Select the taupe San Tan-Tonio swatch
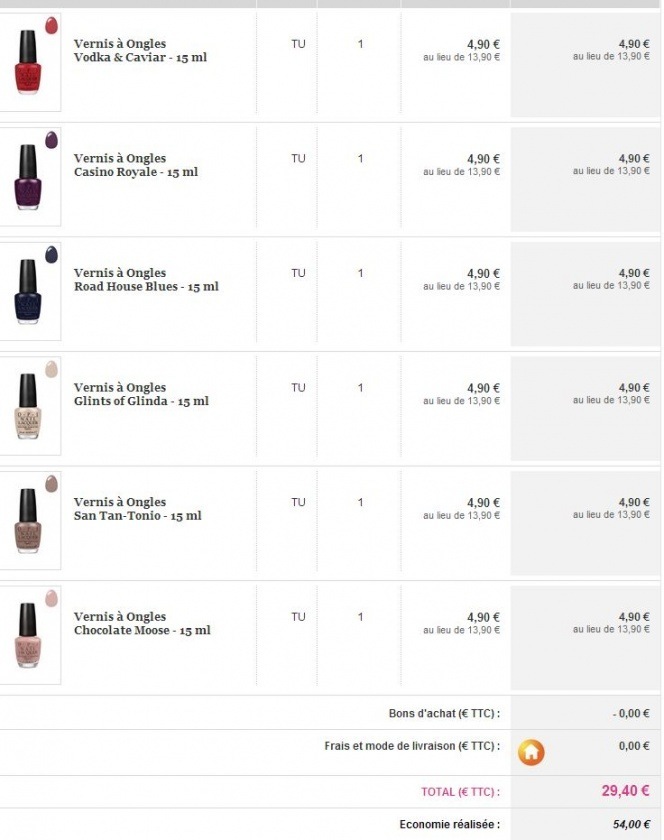The height and width of the screenshot is (840, 664). pos(51,484)
